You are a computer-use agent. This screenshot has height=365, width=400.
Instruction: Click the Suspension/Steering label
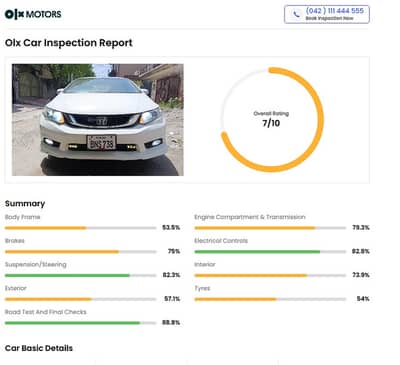[36, 264]
